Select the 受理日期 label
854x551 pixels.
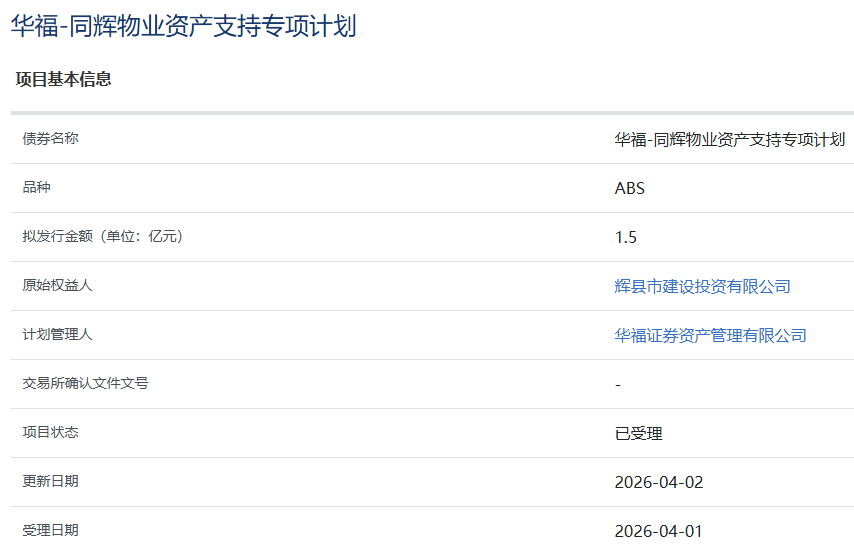coord(51,530)
